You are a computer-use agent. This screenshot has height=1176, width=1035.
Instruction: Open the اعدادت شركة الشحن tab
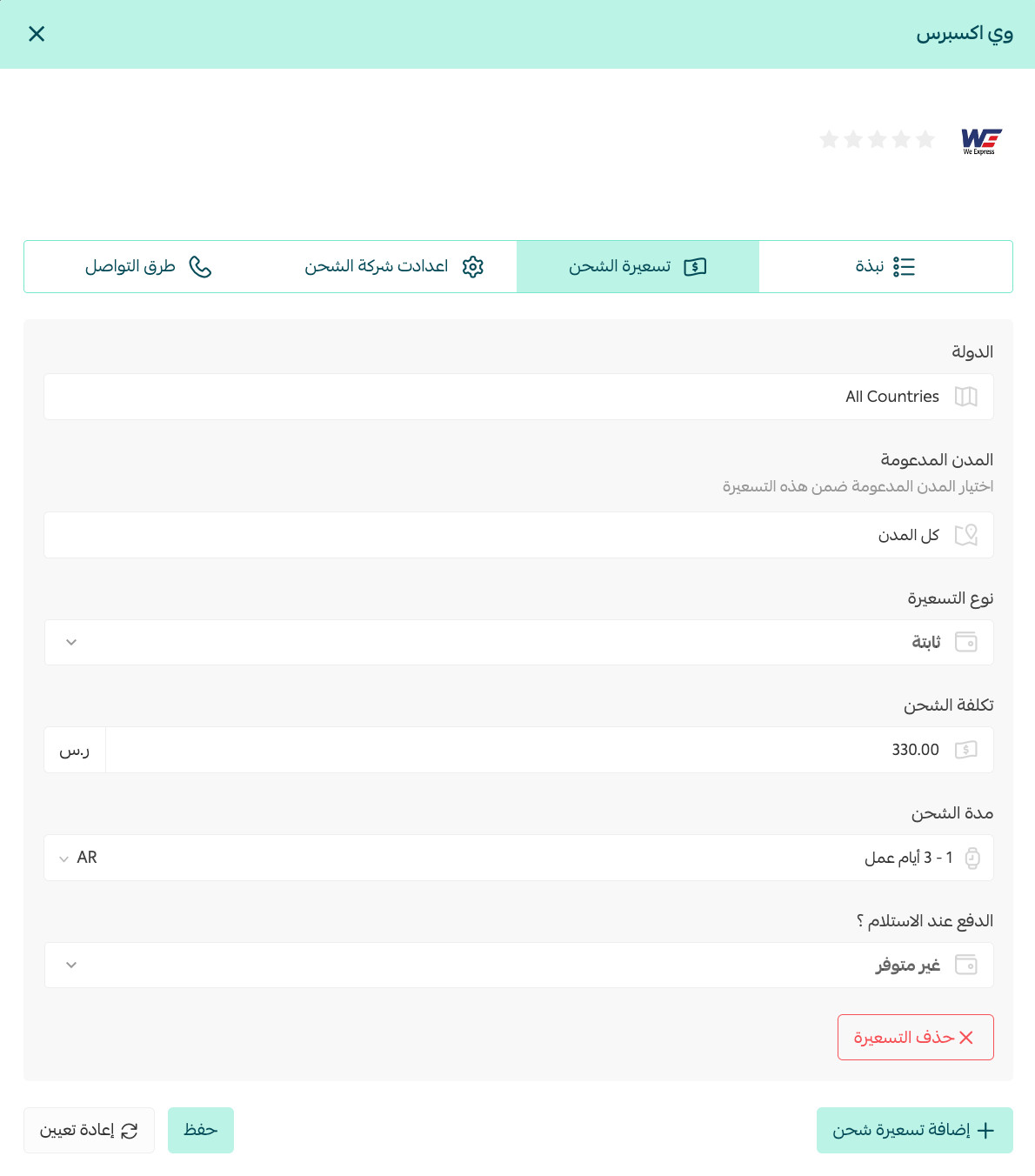point(394,266)
